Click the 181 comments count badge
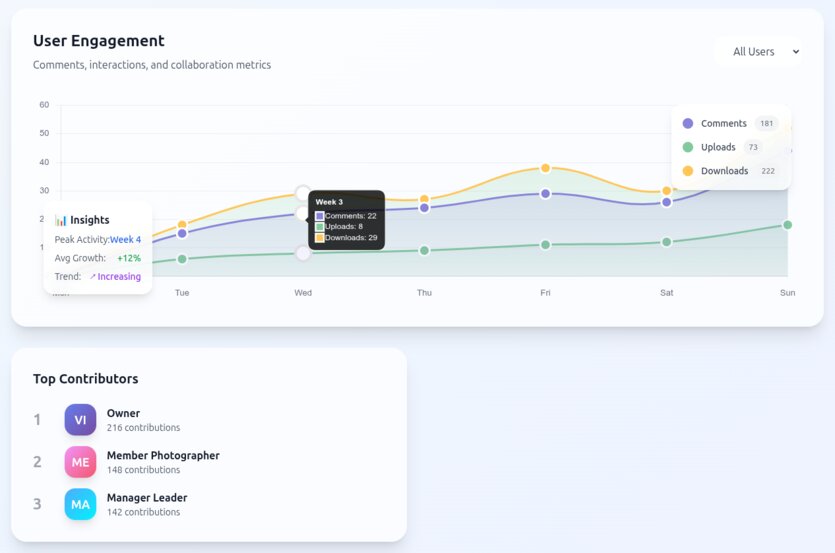 [x=766, y=123]
